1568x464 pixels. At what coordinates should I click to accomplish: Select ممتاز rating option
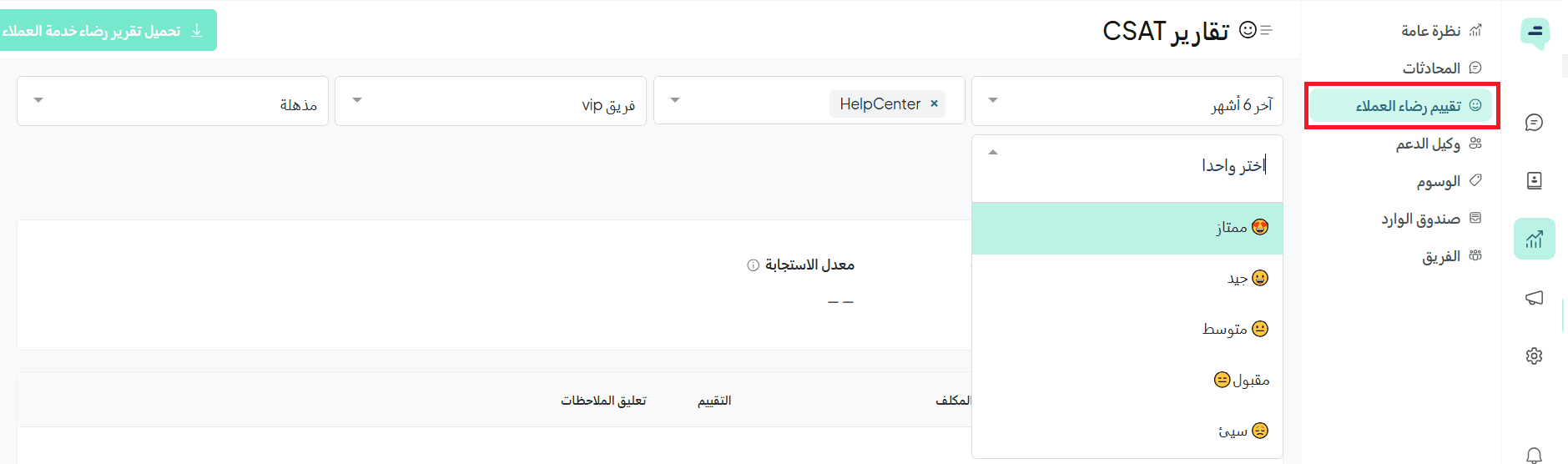tap(1127, 228)
